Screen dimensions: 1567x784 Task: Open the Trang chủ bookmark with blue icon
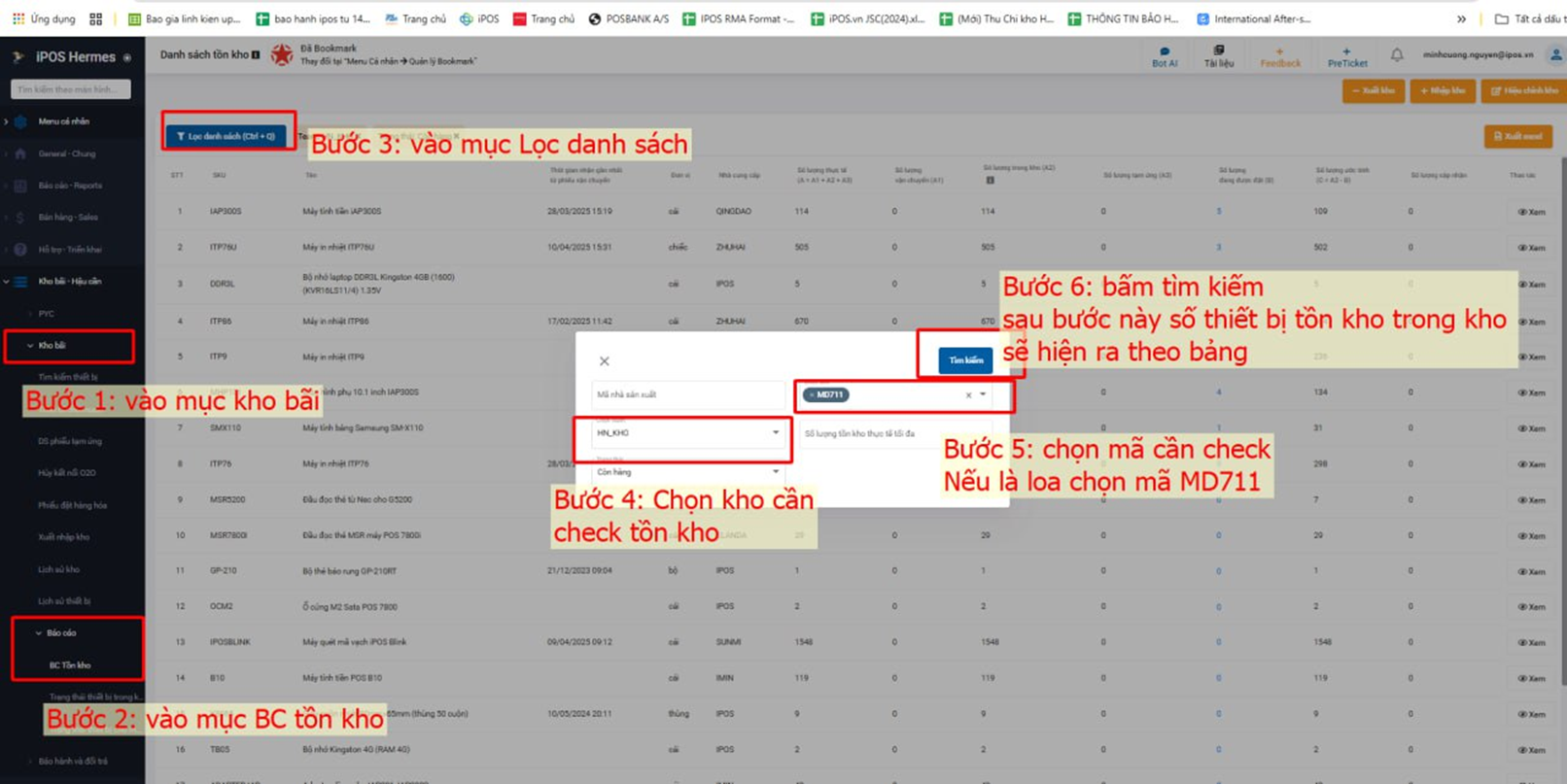point(415,18)
